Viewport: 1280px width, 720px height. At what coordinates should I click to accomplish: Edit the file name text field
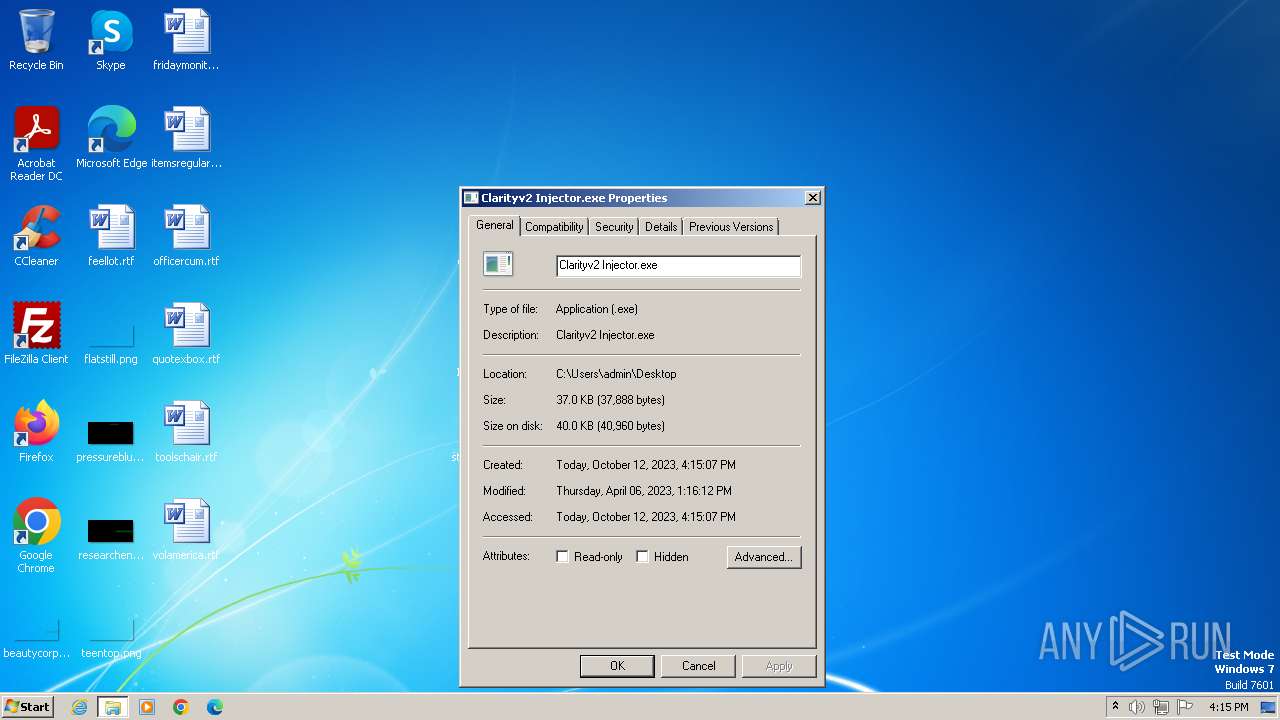coord(678,265)
